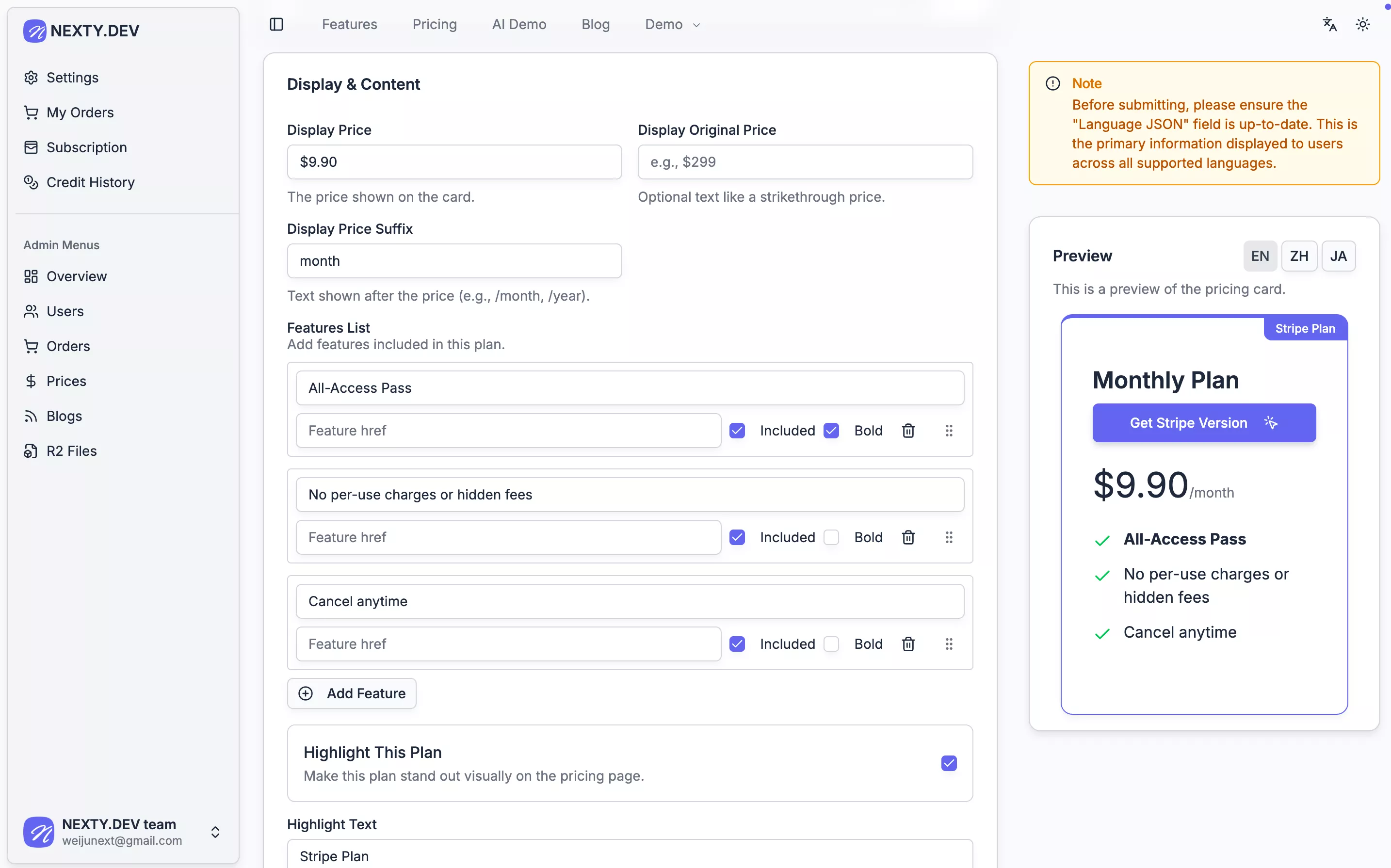Open R2 Files from the sidebar
1391x868 pixels.
[x=71, y=450]
